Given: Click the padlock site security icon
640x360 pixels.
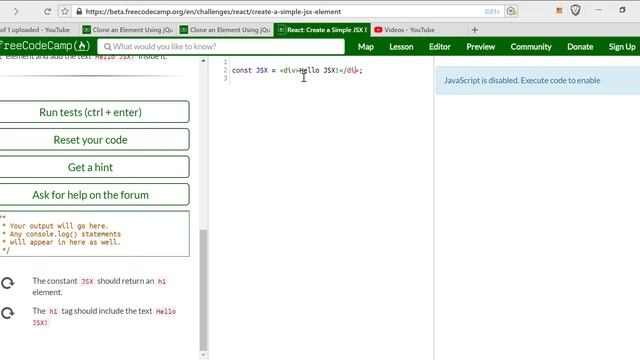Looking at the screenshot, I should click(79, 11).
